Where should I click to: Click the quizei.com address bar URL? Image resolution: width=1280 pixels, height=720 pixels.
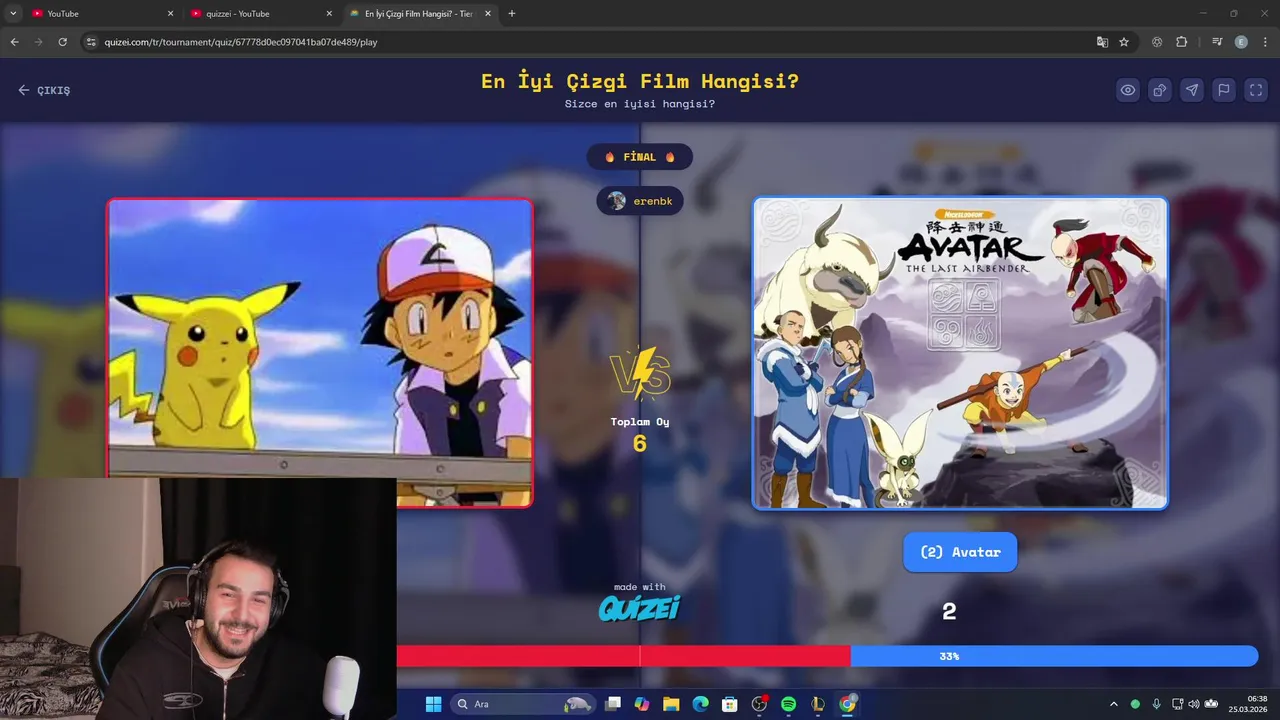241,42
